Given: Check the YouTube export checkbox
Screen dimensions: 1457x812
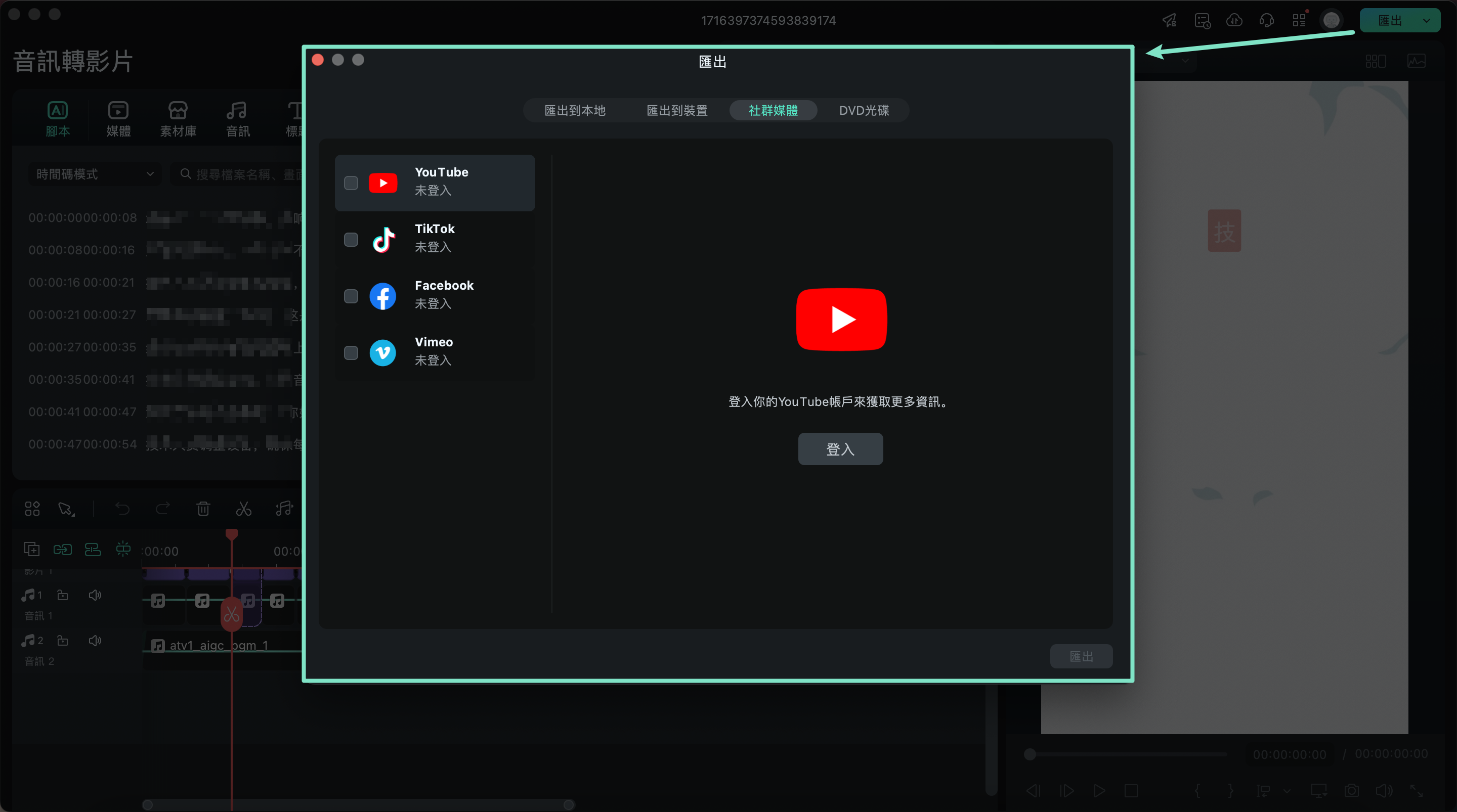Looking at the screenshot, I should point(351,183).
